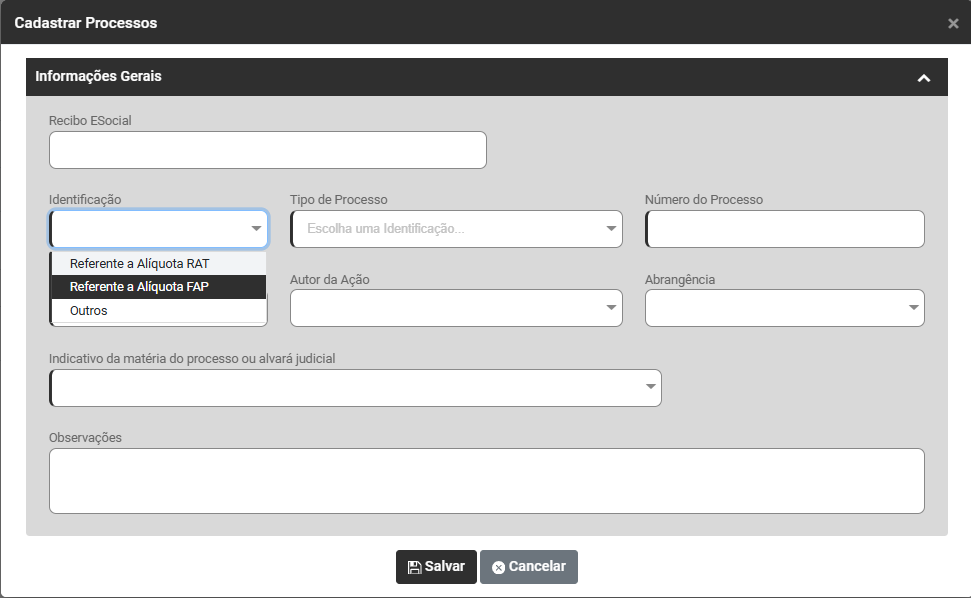
Task: Open the Abrangência dropdown
Action: pyautogui.click(x=785, y=308)
